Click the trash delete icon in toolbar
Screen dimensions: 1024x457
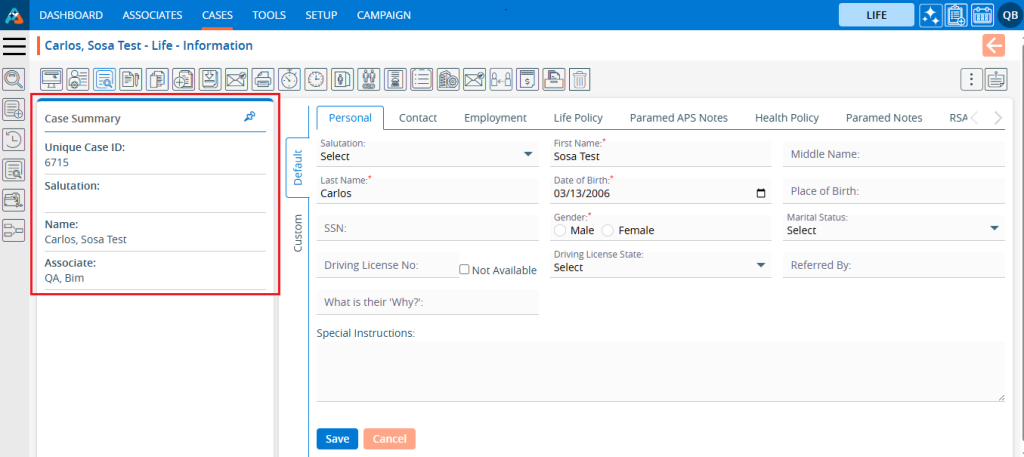(580, 79)
